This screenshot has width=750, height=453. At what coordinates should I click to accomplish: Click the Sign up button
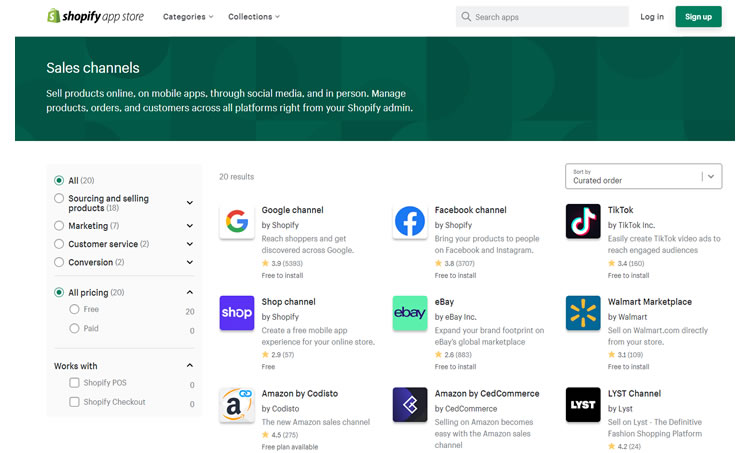[x=698, y=17]
